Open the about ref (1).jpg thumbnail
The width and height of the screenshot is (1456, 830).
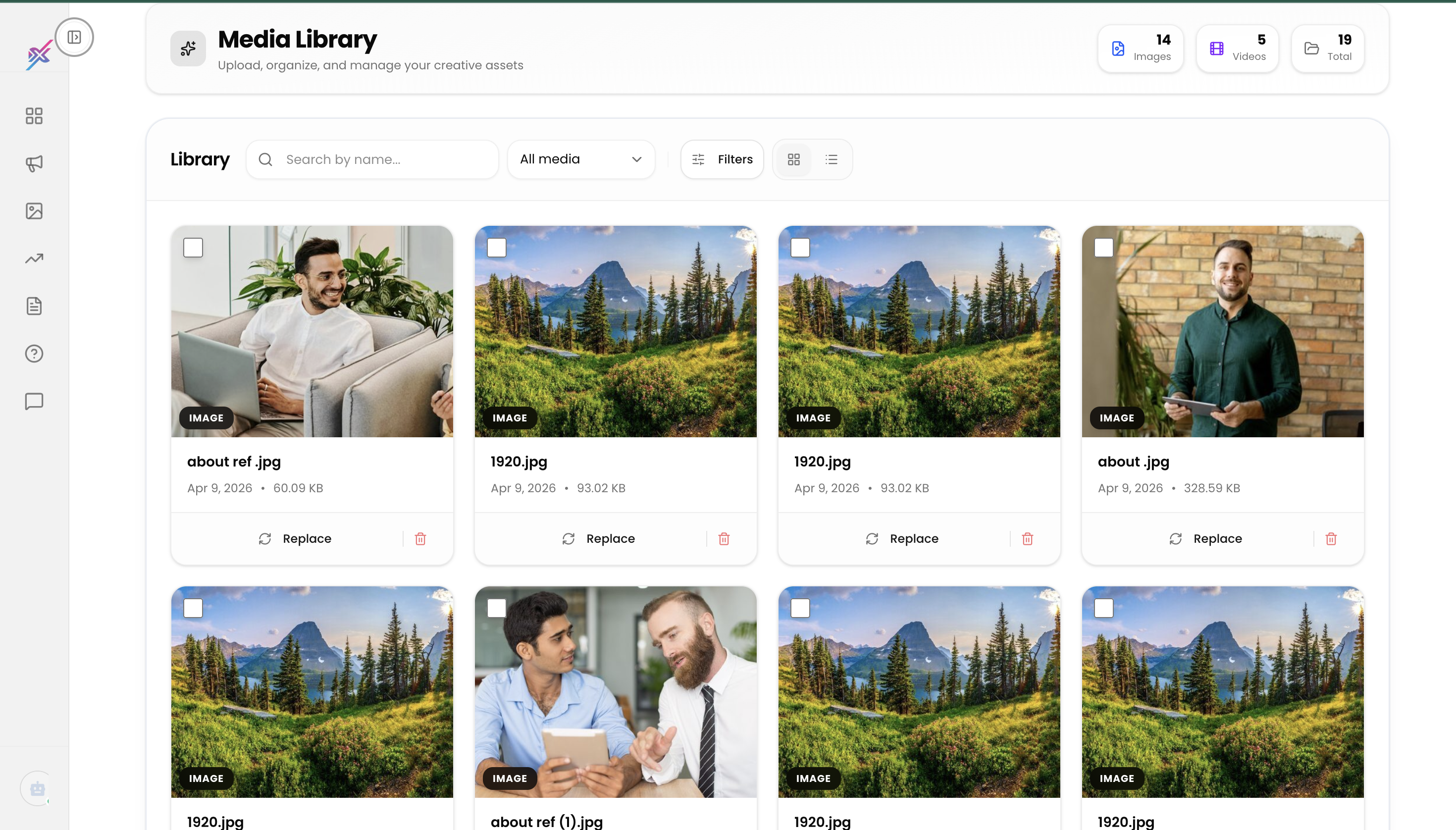[616, 692]
